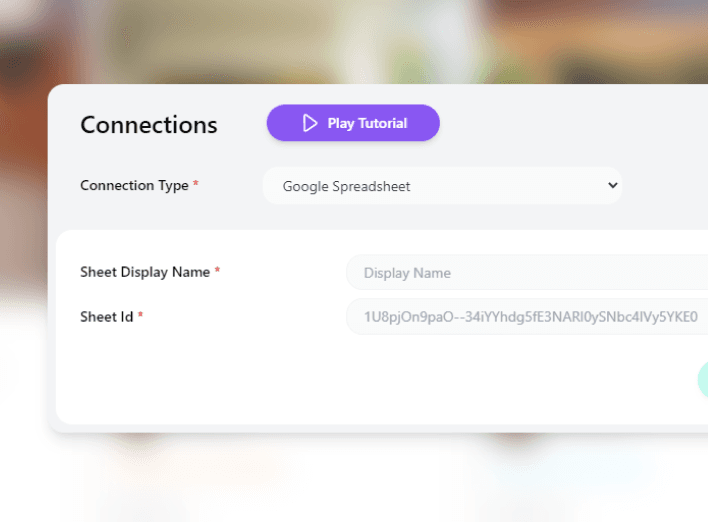Expand the chevron arrow on Connection Type select
Viewport: 708px width, 522px height.
pos(612,185)
